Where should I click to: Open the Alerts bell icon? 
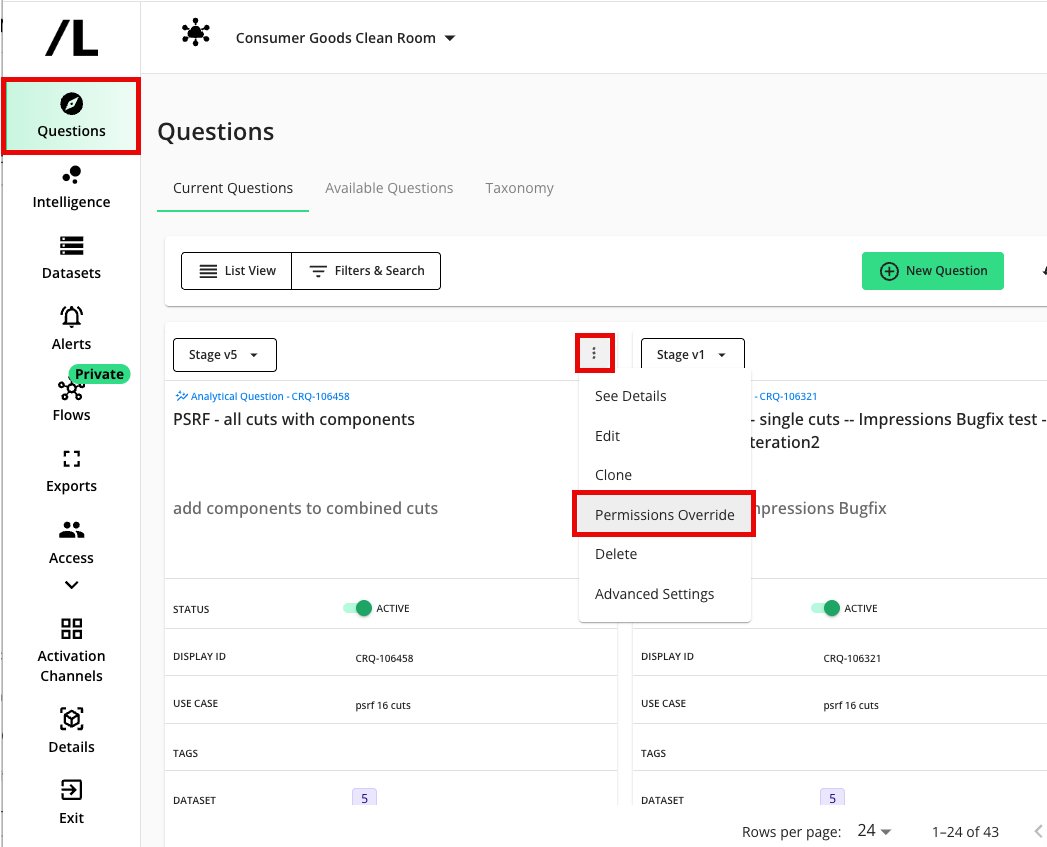pyautogui.click(x=71, y=317)
